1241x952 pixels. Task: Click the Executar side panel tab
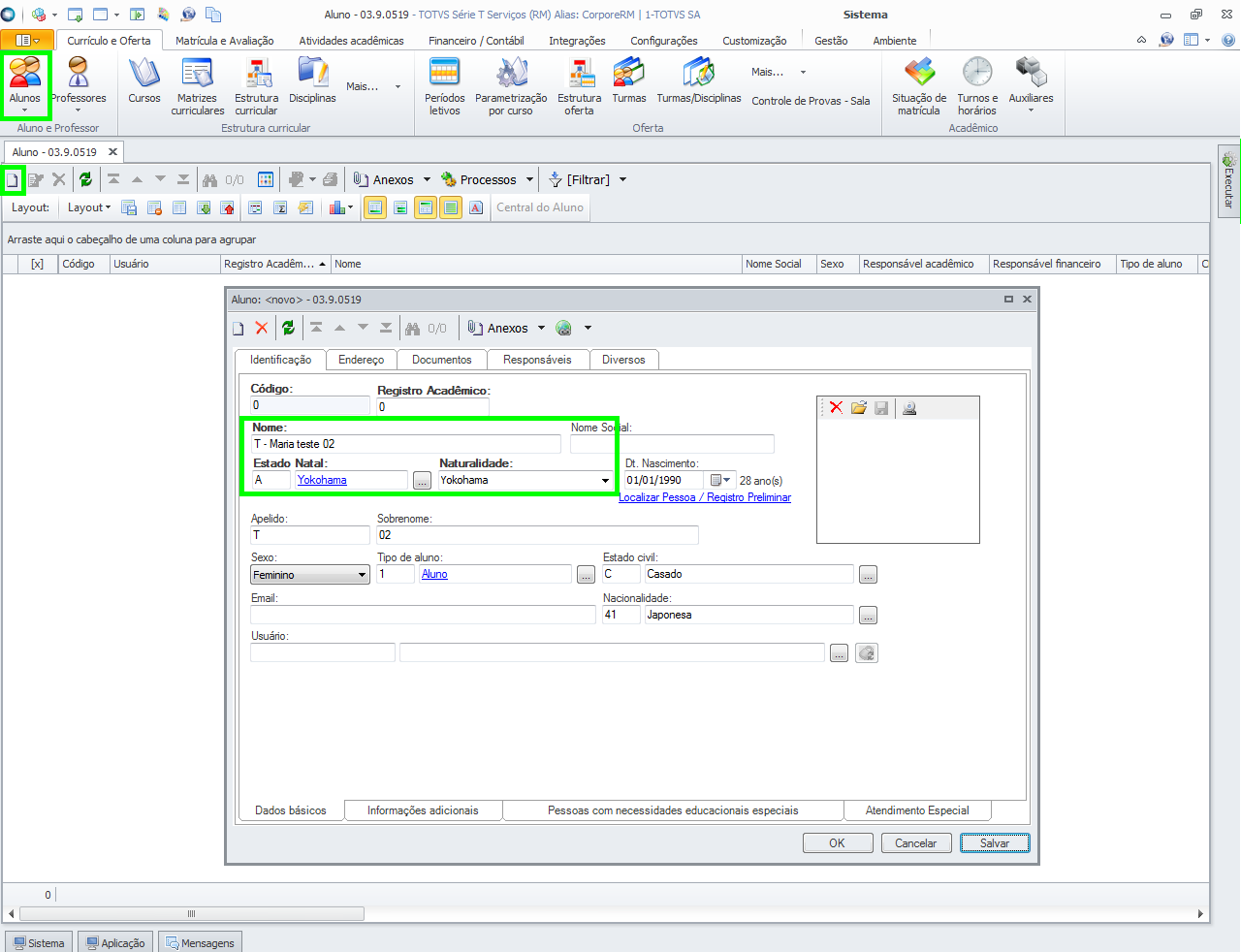[x=1228, y=181]
